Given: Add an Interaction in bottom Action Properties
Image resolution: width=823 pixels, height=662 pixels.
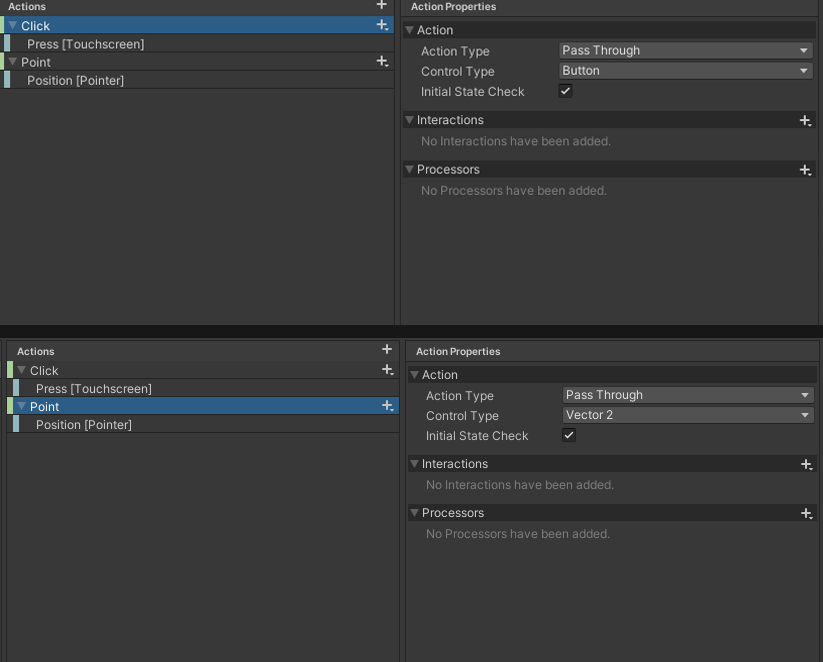Looking at the screenshot, I should tap(807, 464).
